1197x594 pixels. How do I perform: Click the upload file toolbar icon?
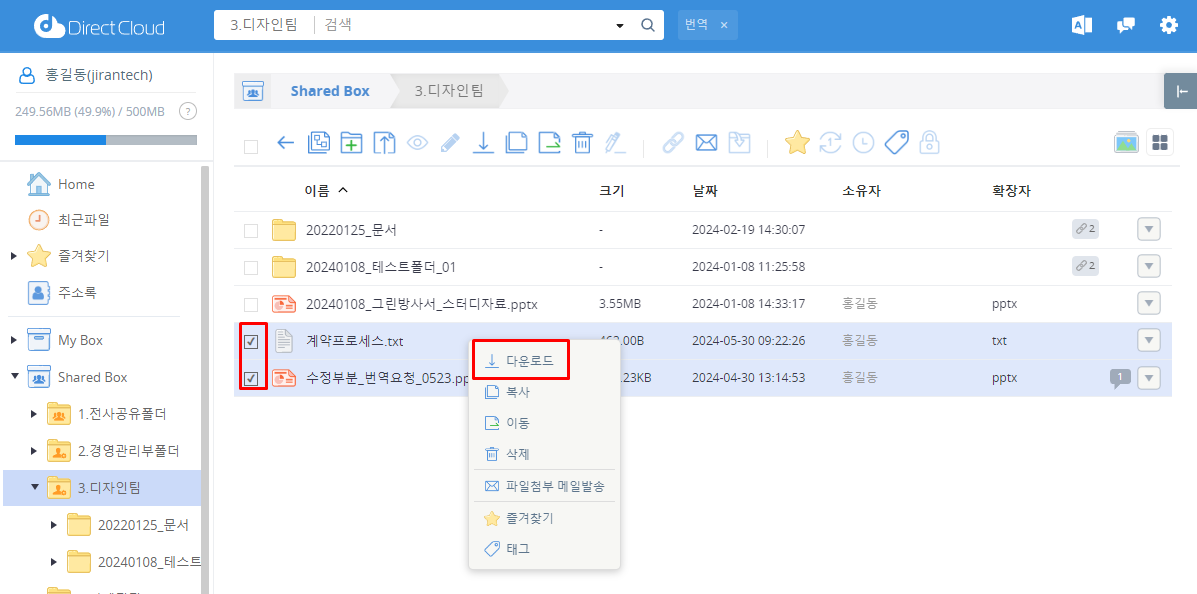pyautogui.click(x=384, y=143)
